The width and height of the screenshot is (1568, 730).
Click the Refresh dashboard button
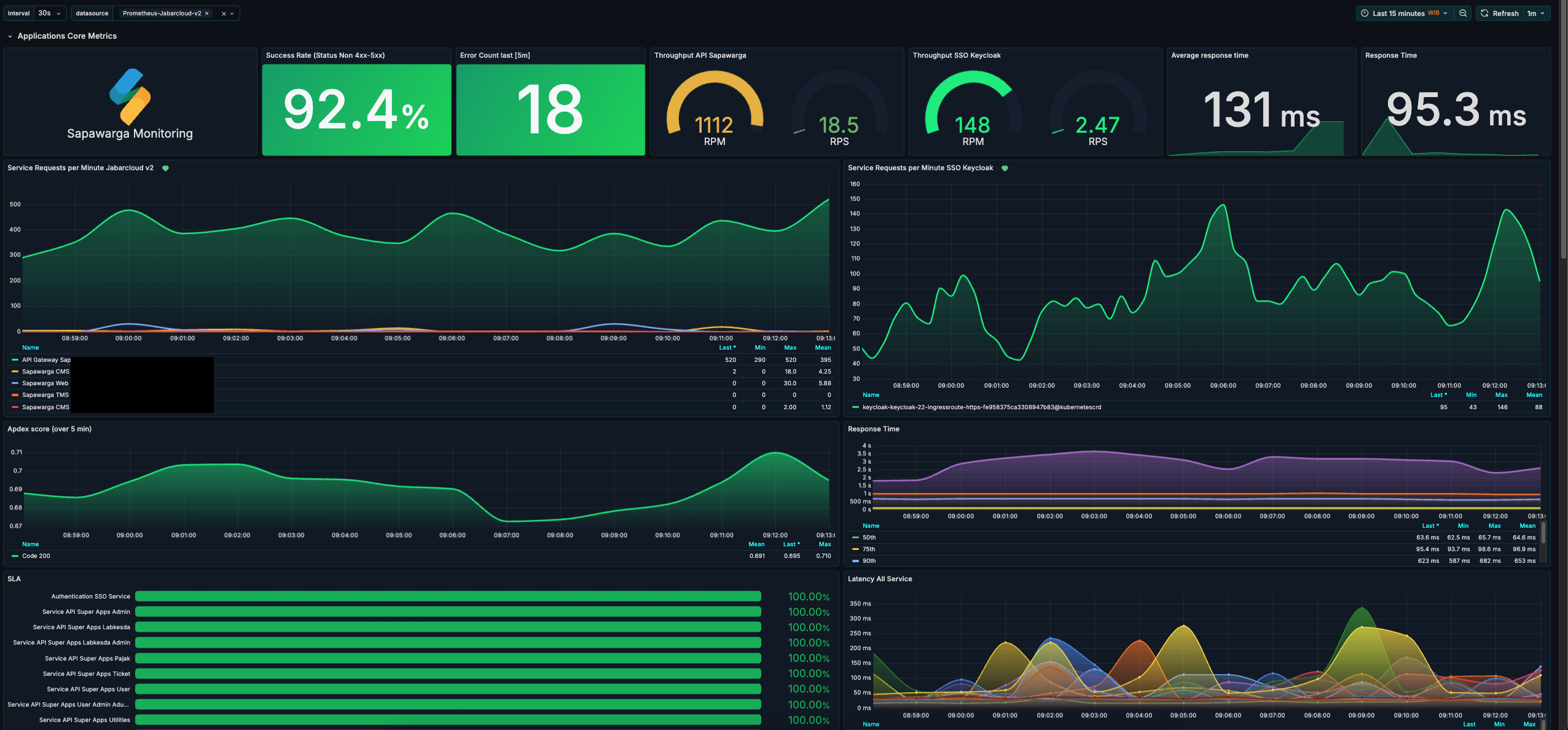1499,13
